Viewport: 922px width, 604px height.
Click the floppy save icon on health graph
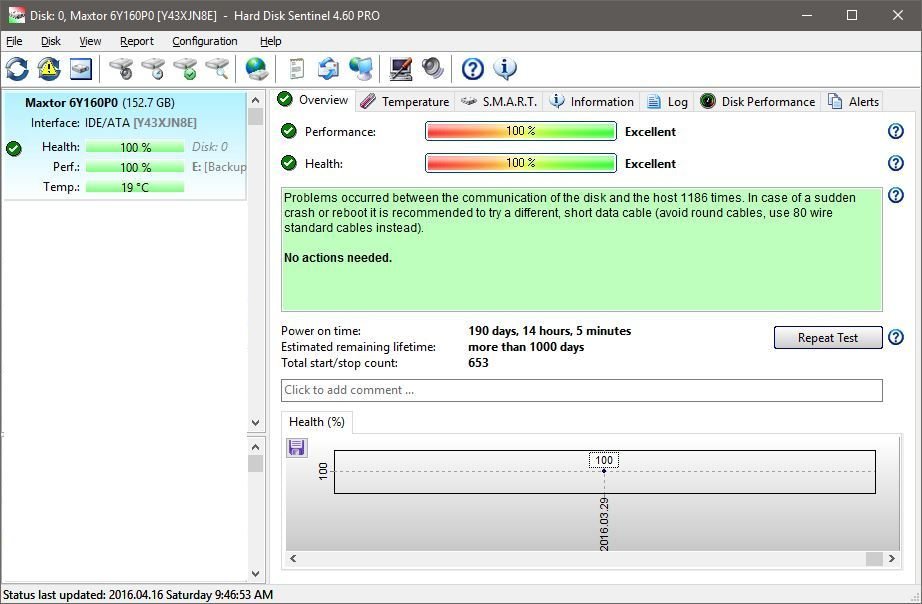point(296,448)
